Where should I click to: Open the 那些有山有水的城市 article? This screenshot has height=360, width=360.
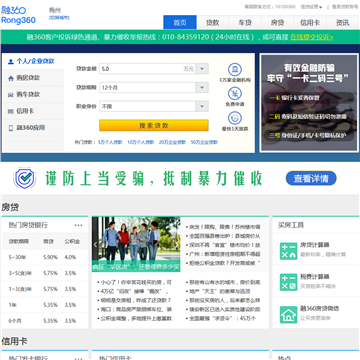225,282
